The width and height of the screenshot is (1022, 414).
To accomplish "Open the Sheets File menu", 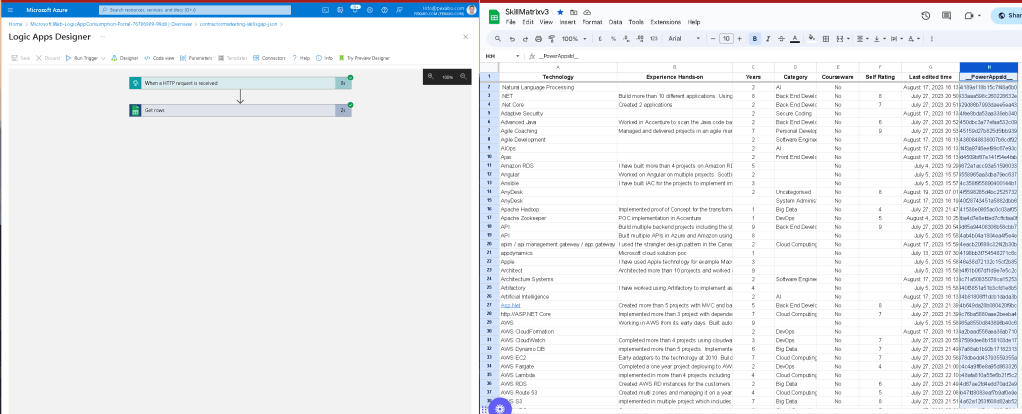I will coord(510,22).
